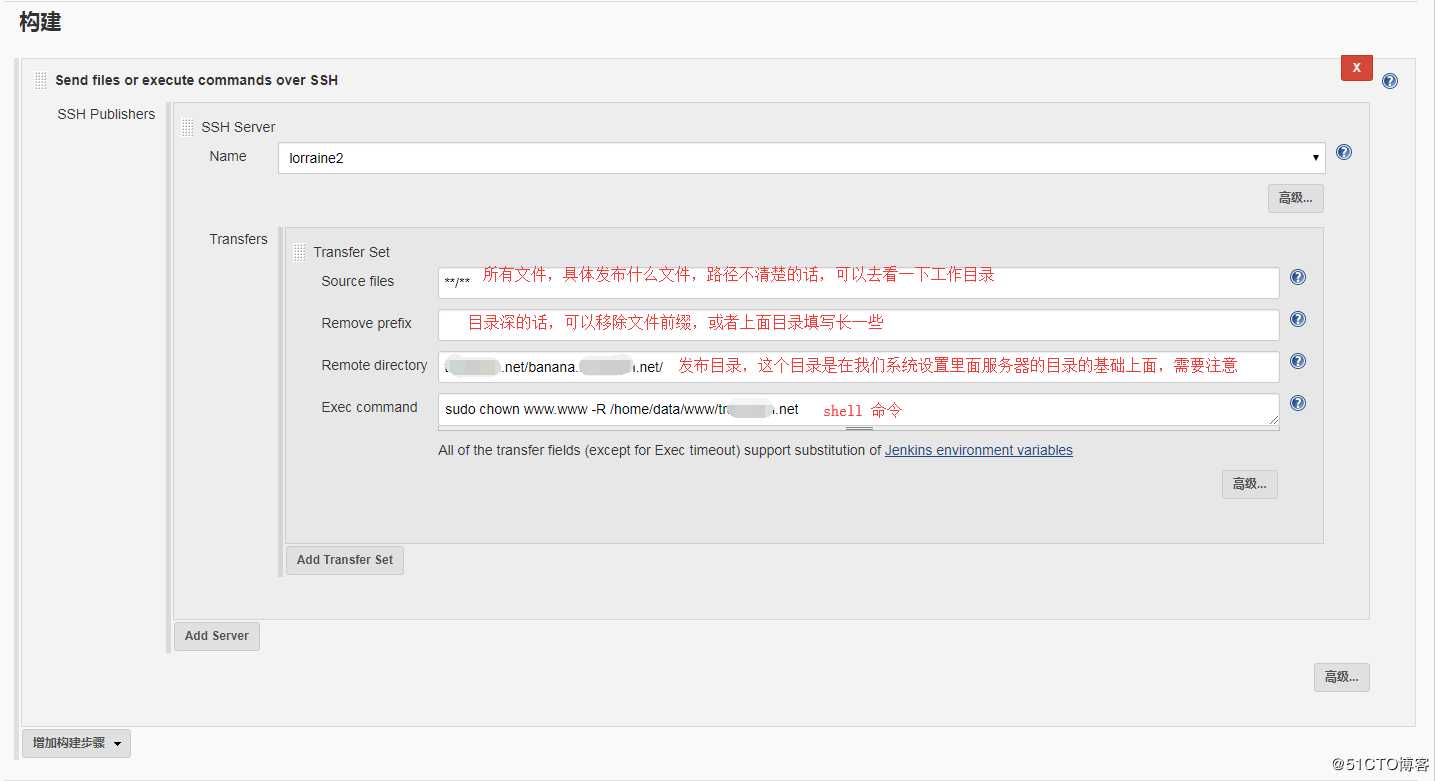Click the 构建 section heading
This screenshot has height=781, width=1439.
pyautogui.click(x=40, y=22)
